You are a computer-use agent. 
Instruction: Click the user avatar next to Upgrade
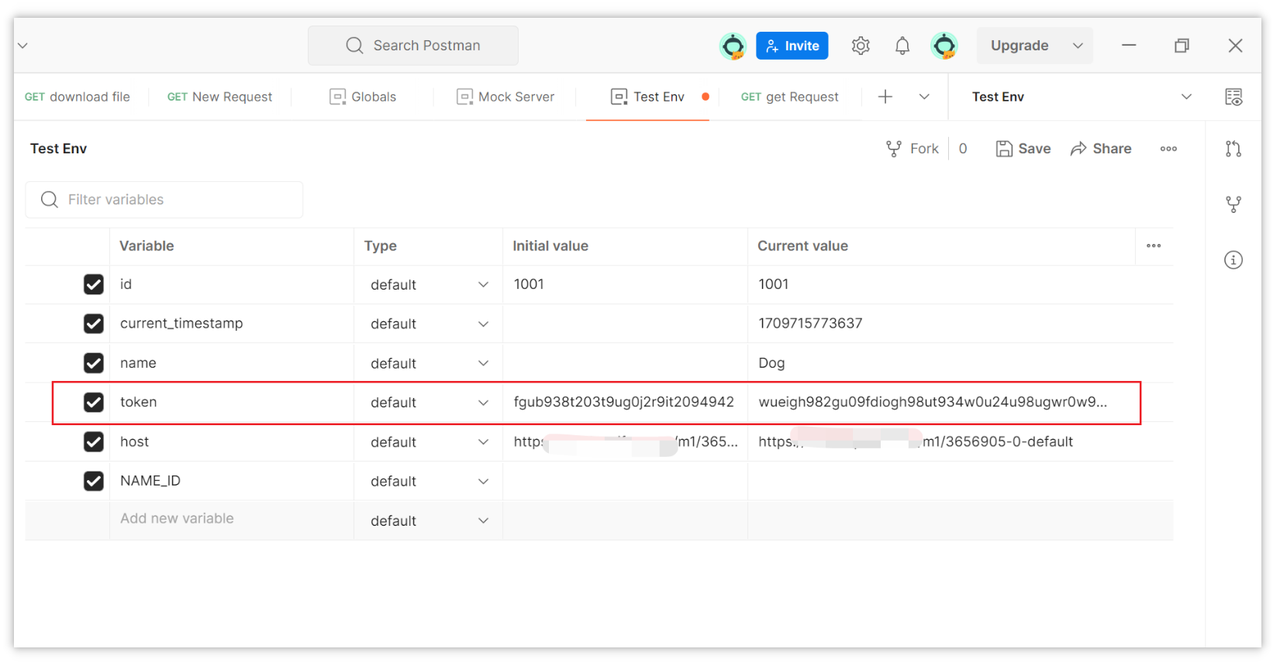click(x=944, y=46)
